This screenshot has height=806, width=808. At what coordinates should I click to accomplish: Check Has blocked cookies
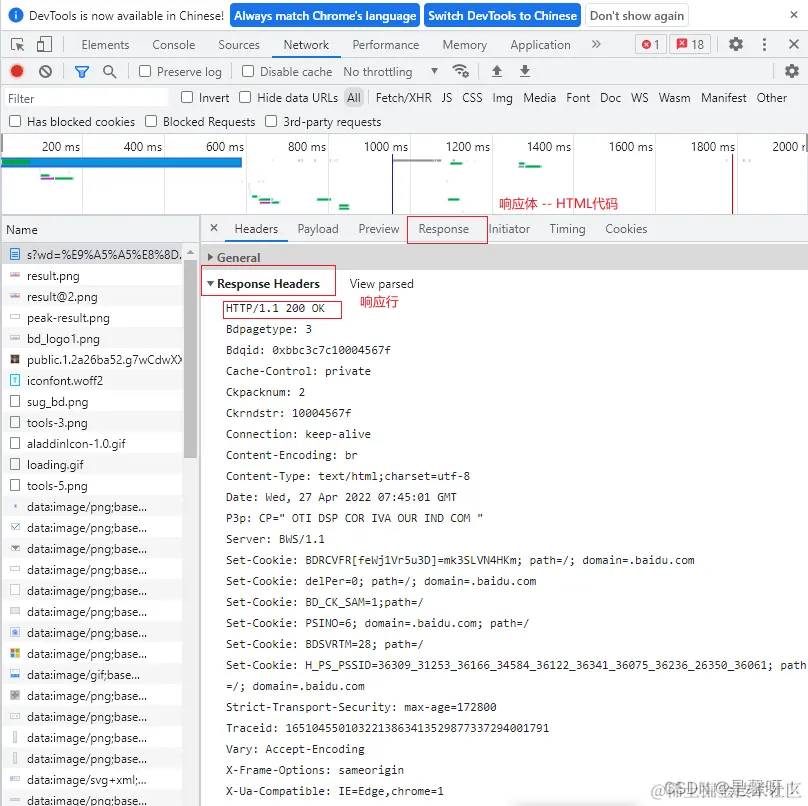15,121
